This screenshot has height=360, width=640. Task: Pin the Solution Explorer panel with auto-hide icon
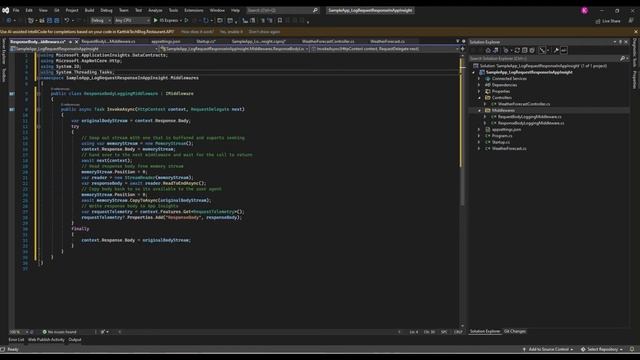tap(620, 42)
